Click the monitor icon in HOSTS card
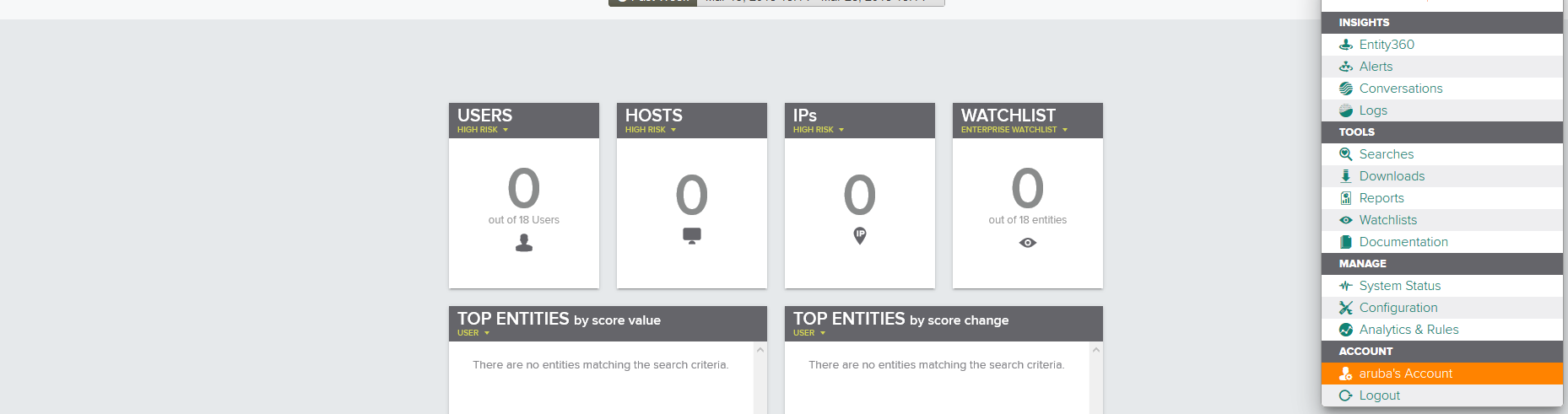The width and height of the screenshot is (1568, 414). (692, 235)
